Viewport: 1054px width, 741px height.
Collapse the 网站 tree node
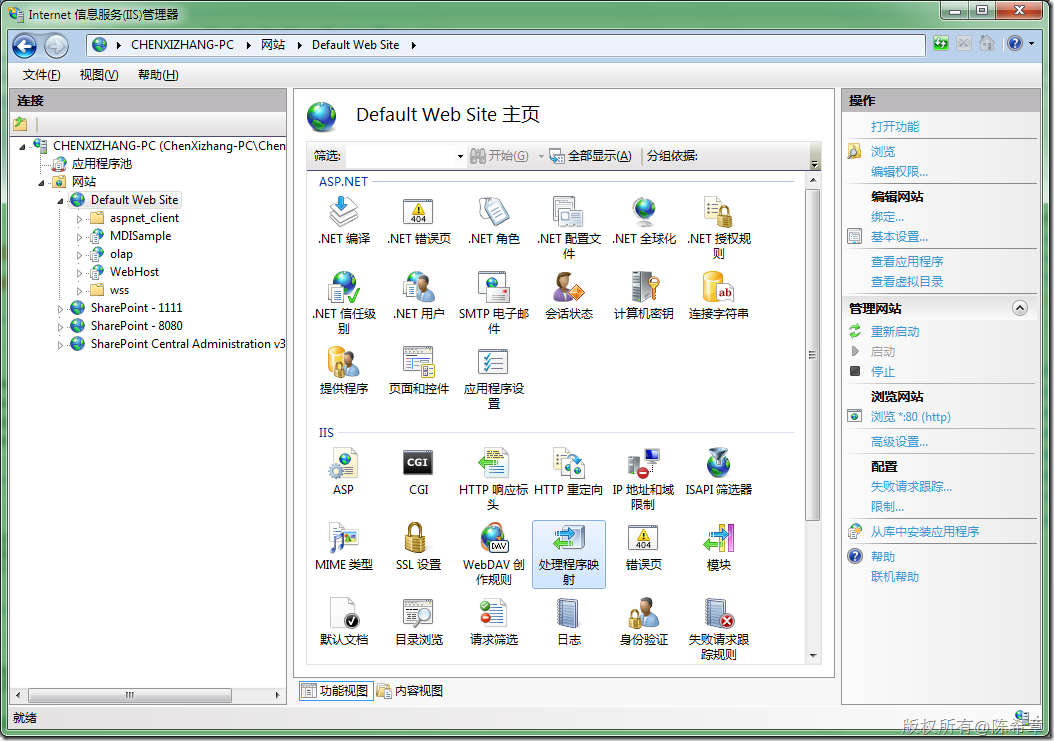[42, 182]
